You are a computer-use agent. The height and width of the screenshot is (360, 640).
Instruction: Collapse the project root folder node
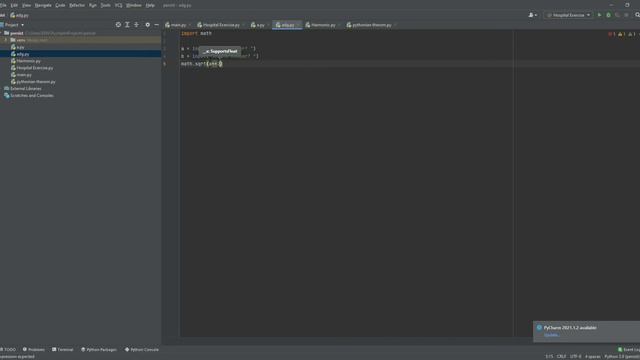coord(2,33)
